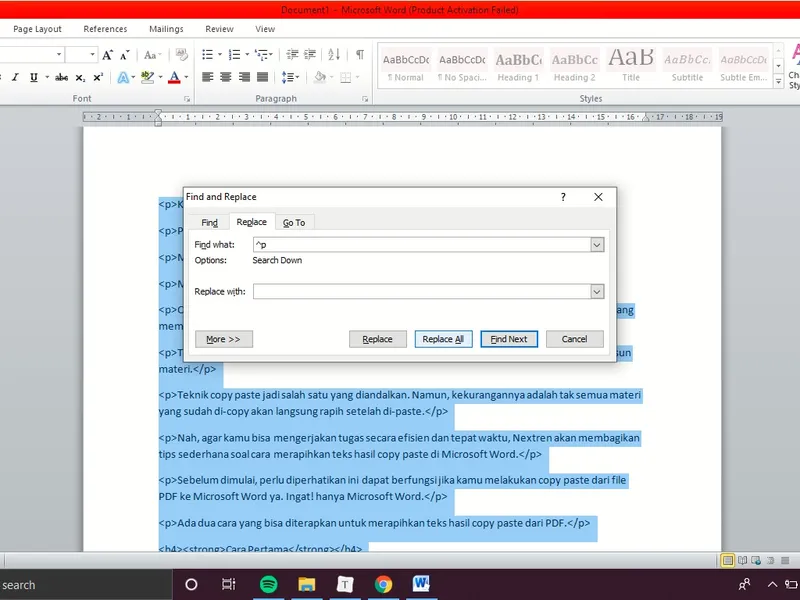Toggle the Show/Hide paragraph marks icon

click(x=358, y=53)
